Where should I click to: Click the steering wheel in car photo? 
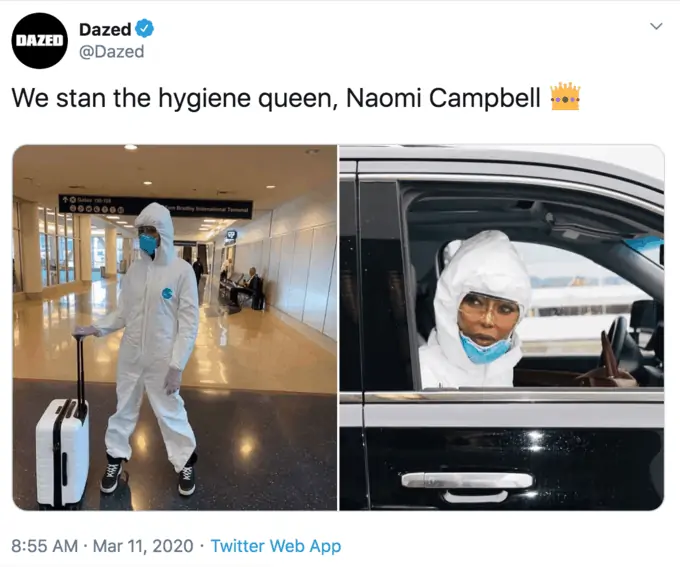(621, 344)
